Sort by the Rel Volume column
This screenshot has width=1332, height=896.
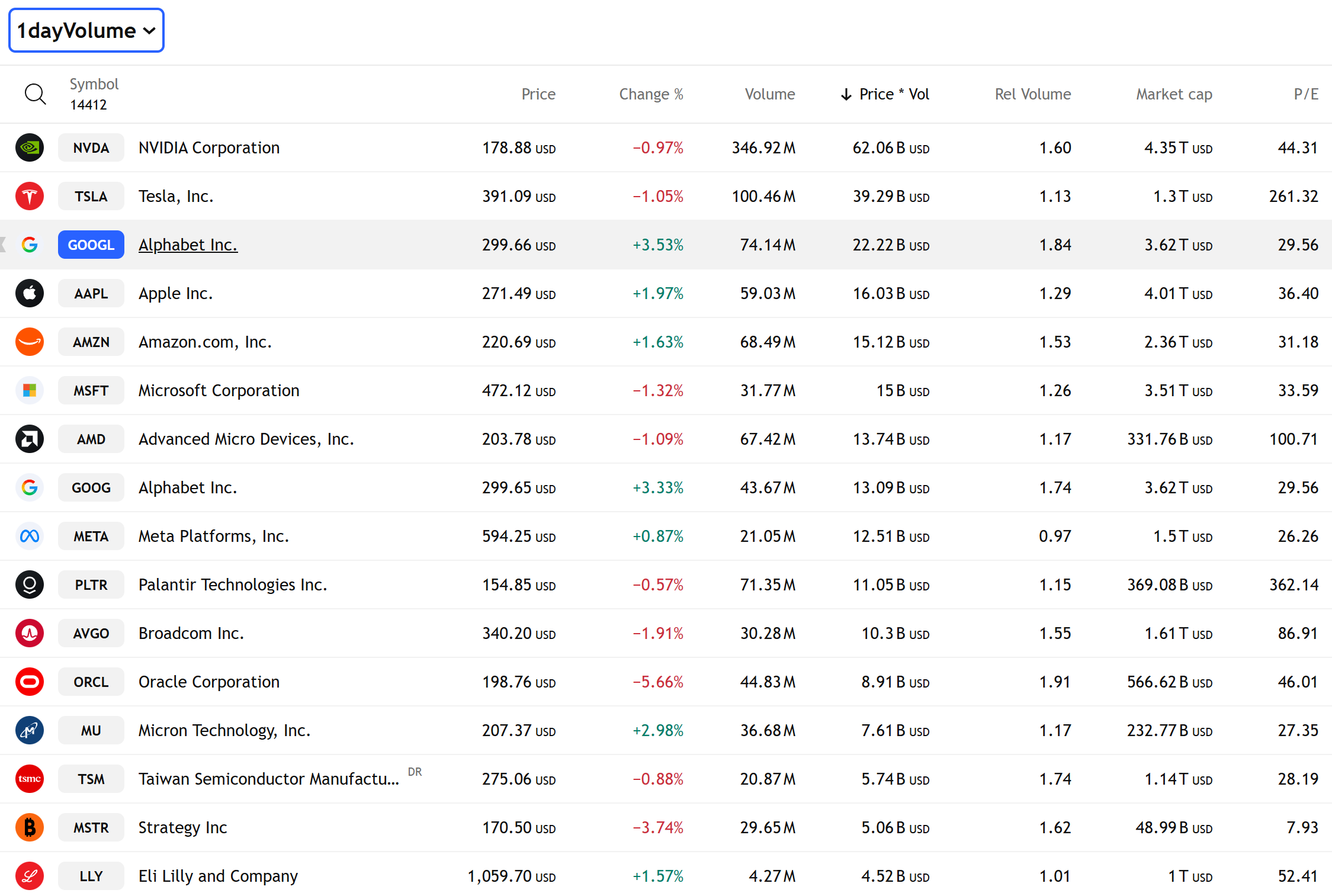point(1032,94)
